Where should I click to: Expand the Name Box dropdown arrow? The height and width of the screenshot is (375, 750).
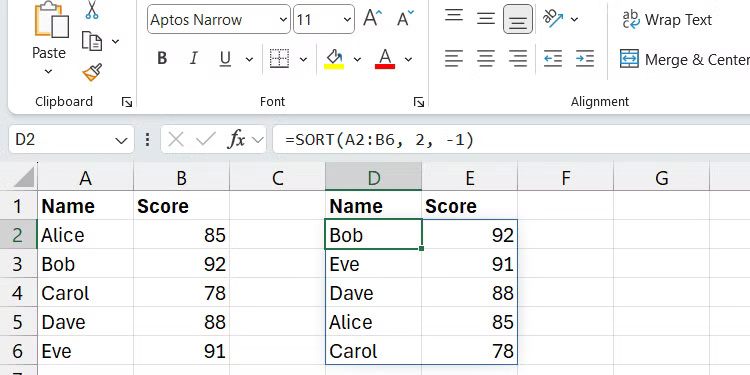coord(121,140)
